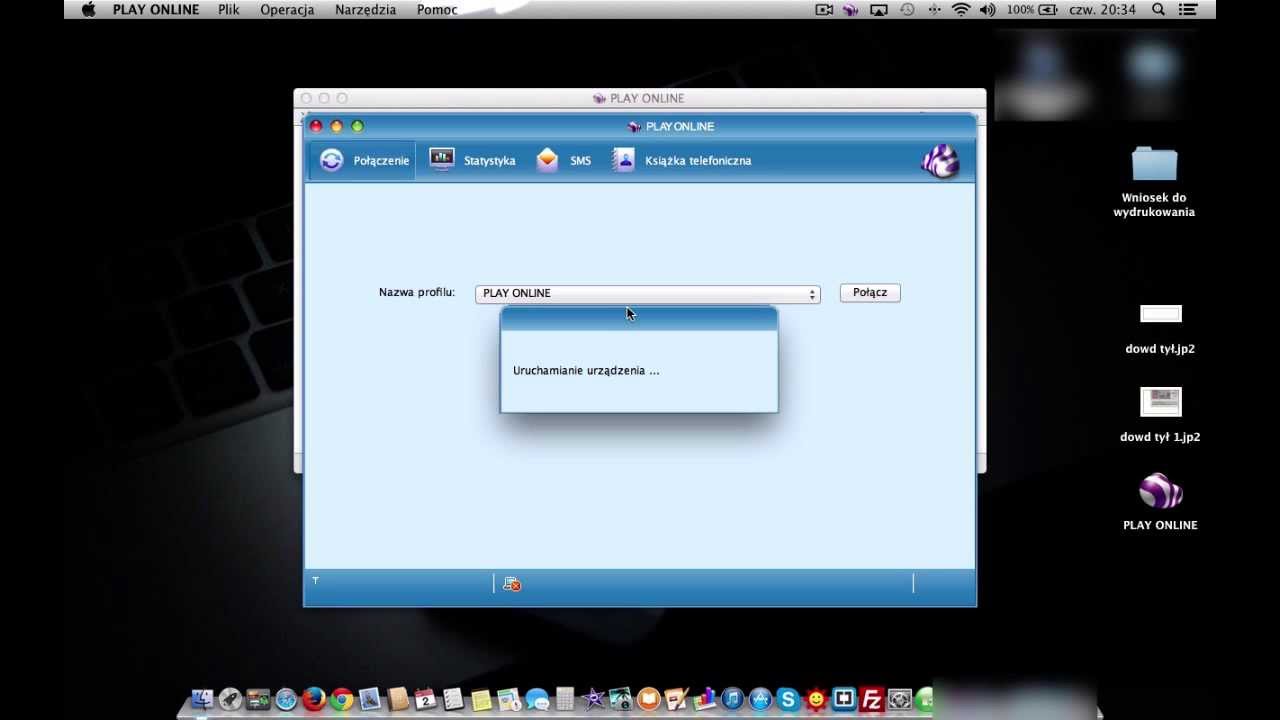This screenshot has width=1280, height=720.
Task: Click the Połączenie sync arrows icon
Action: click(332, 160)
